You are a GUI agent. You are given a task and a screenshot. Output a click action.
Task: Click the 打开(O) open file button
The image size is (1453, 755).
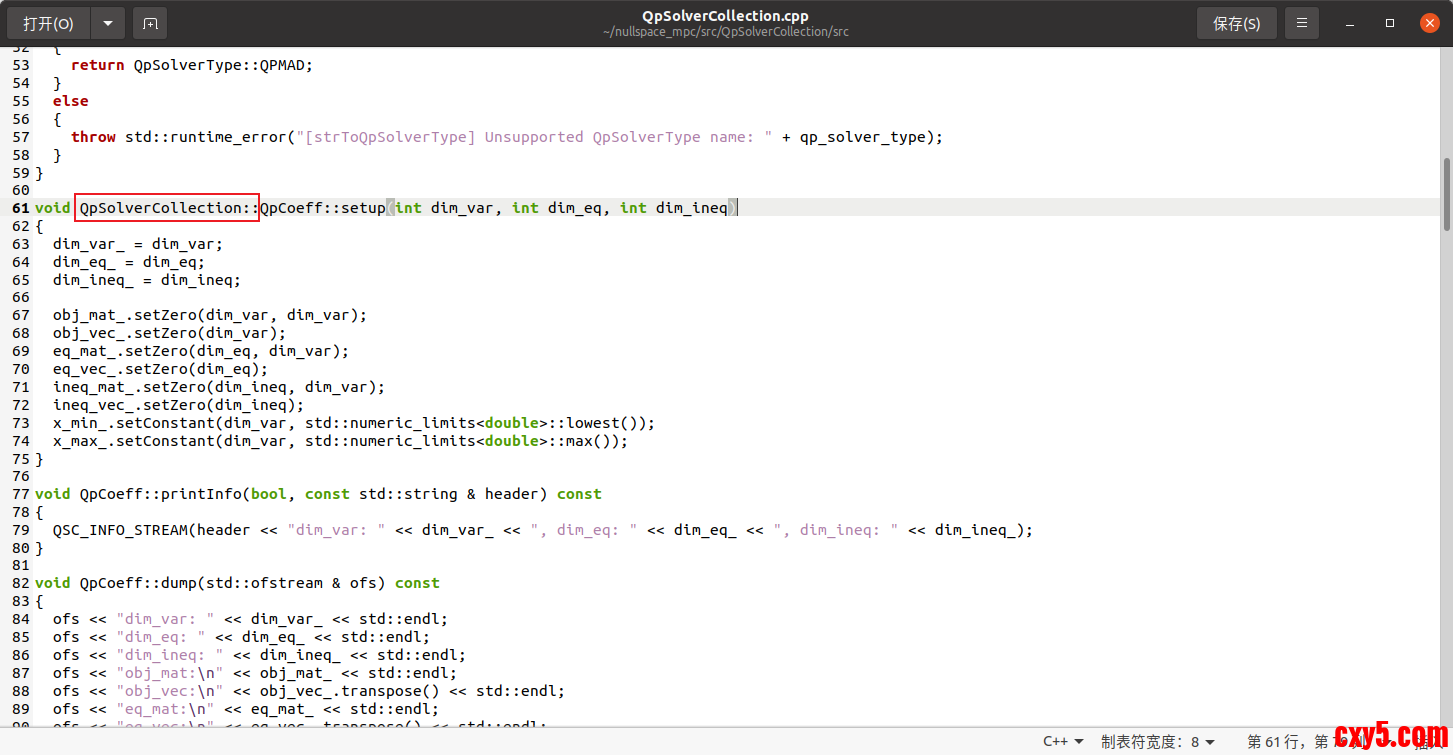pyautogui.click(x=49, y=23)
